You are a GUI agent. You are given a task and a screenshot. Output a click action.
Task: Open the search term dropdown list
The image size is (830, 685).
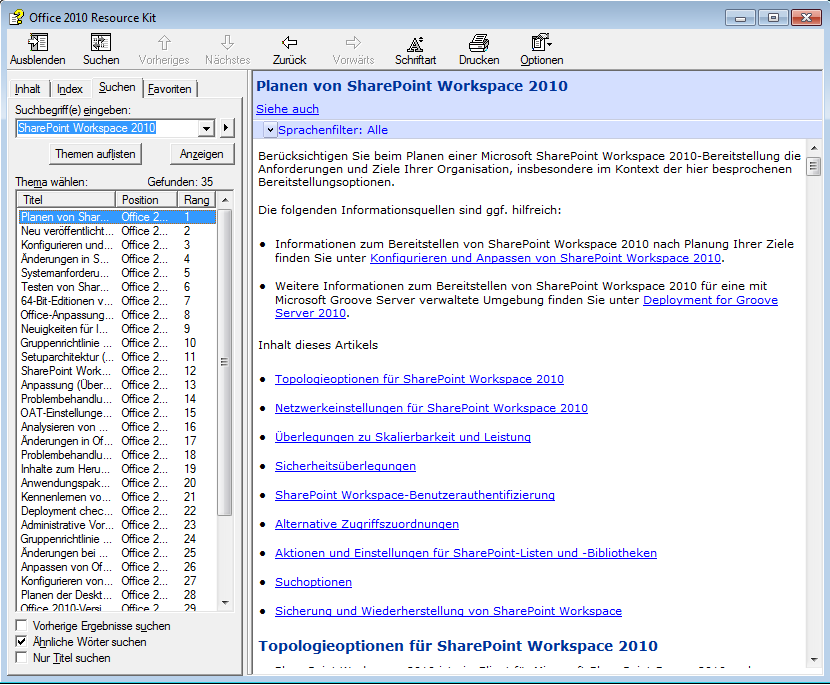click(207, 128)
